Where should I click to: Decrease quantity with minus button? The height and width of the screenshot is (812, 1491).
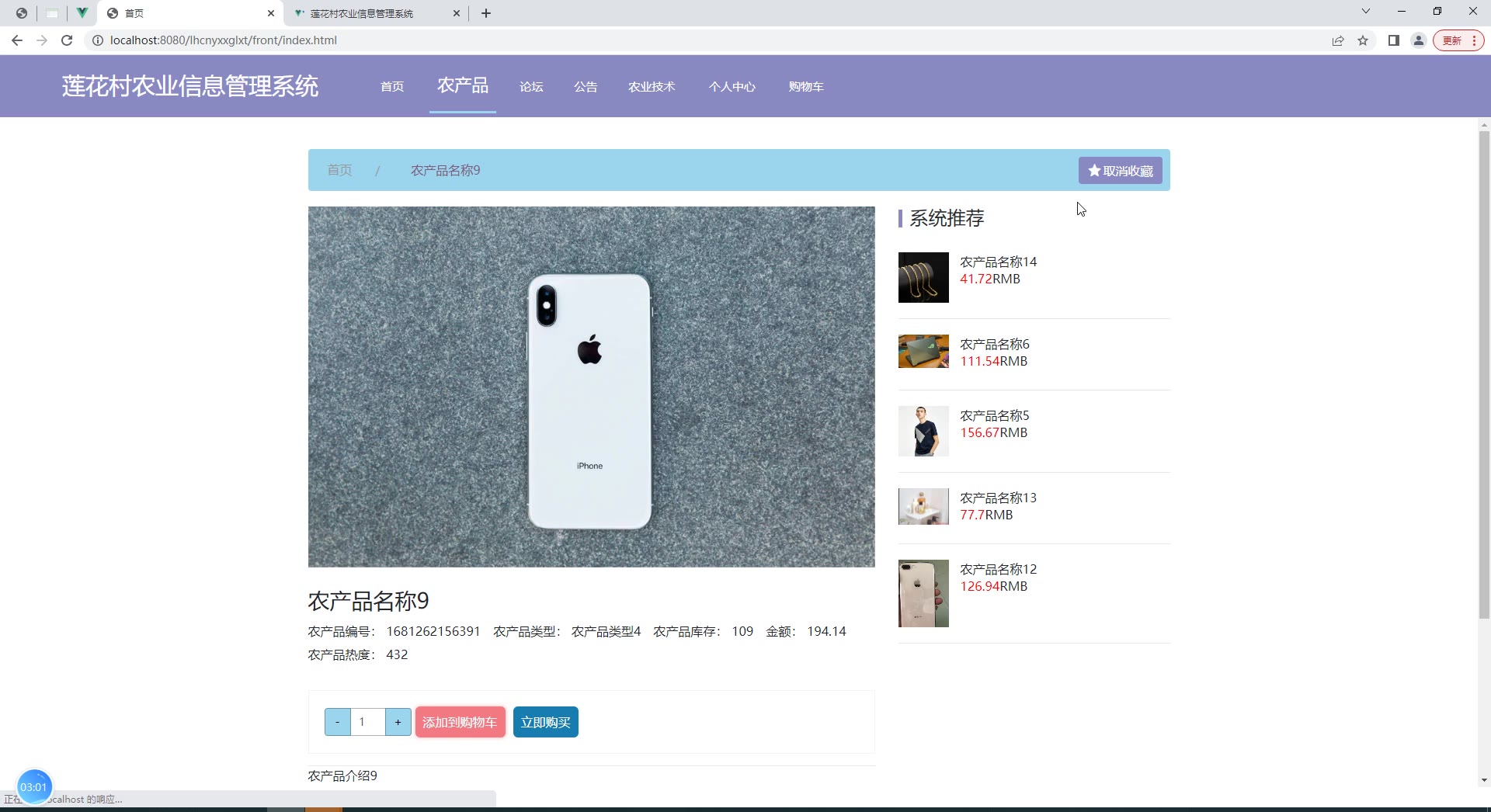(x=337, y=722)
